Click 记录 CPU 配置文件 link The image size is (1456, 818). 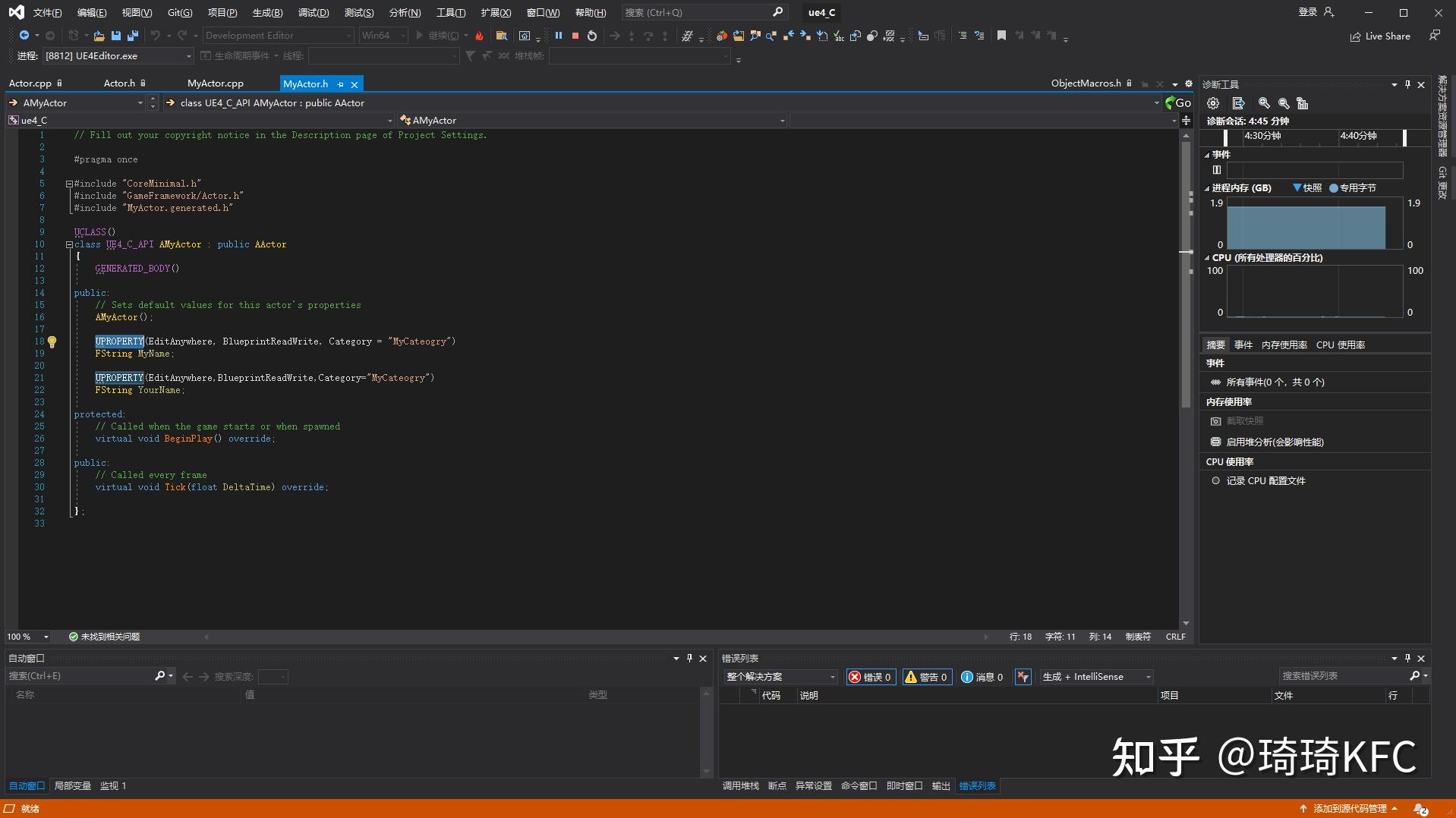coord(1265,480)
